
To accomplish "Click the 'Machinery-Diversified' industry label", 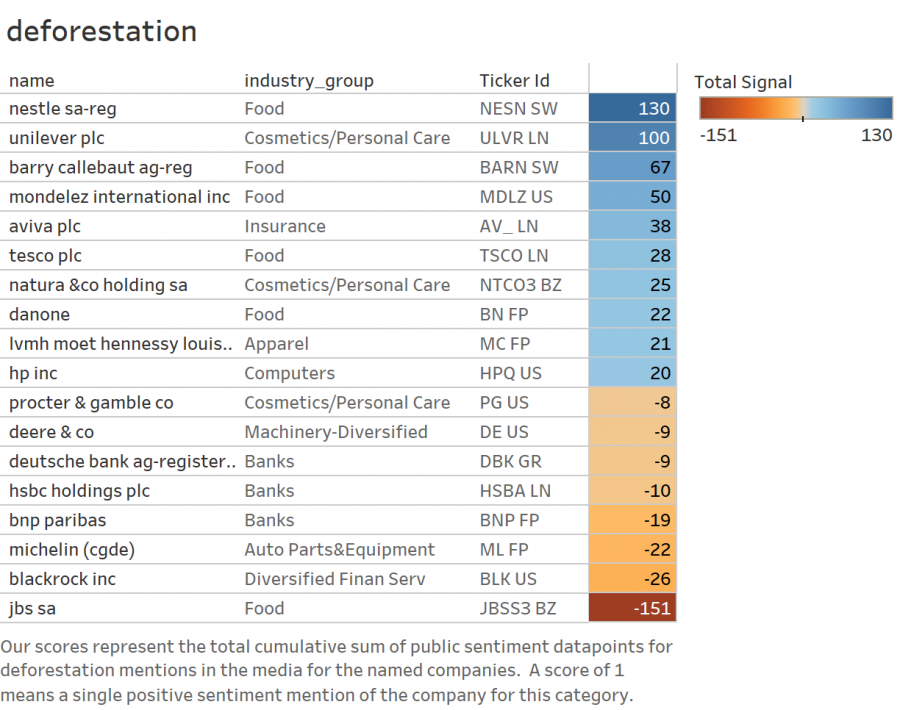I will 336,432.
